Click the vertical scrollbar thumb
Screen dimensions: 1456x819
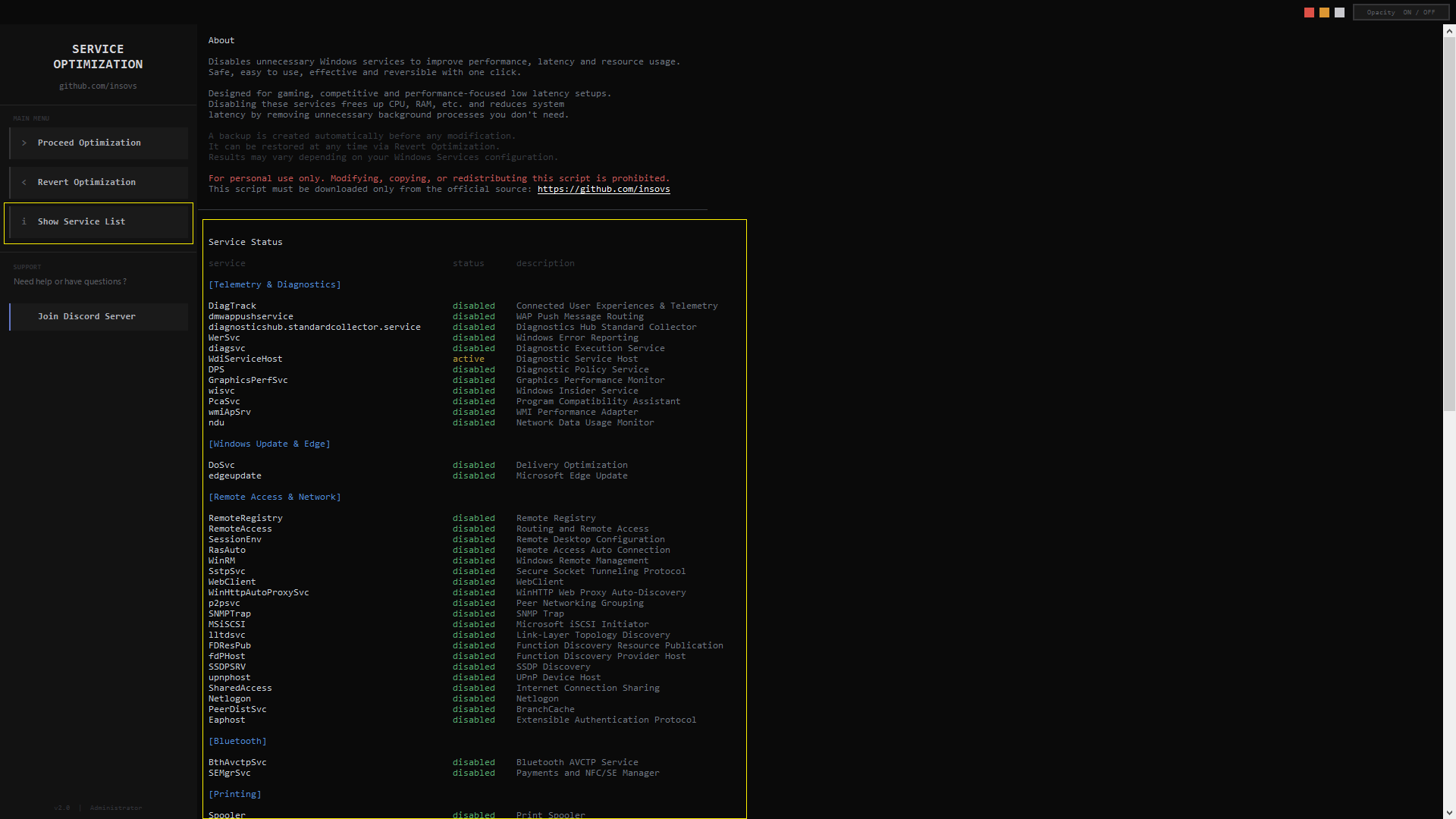1449,224
